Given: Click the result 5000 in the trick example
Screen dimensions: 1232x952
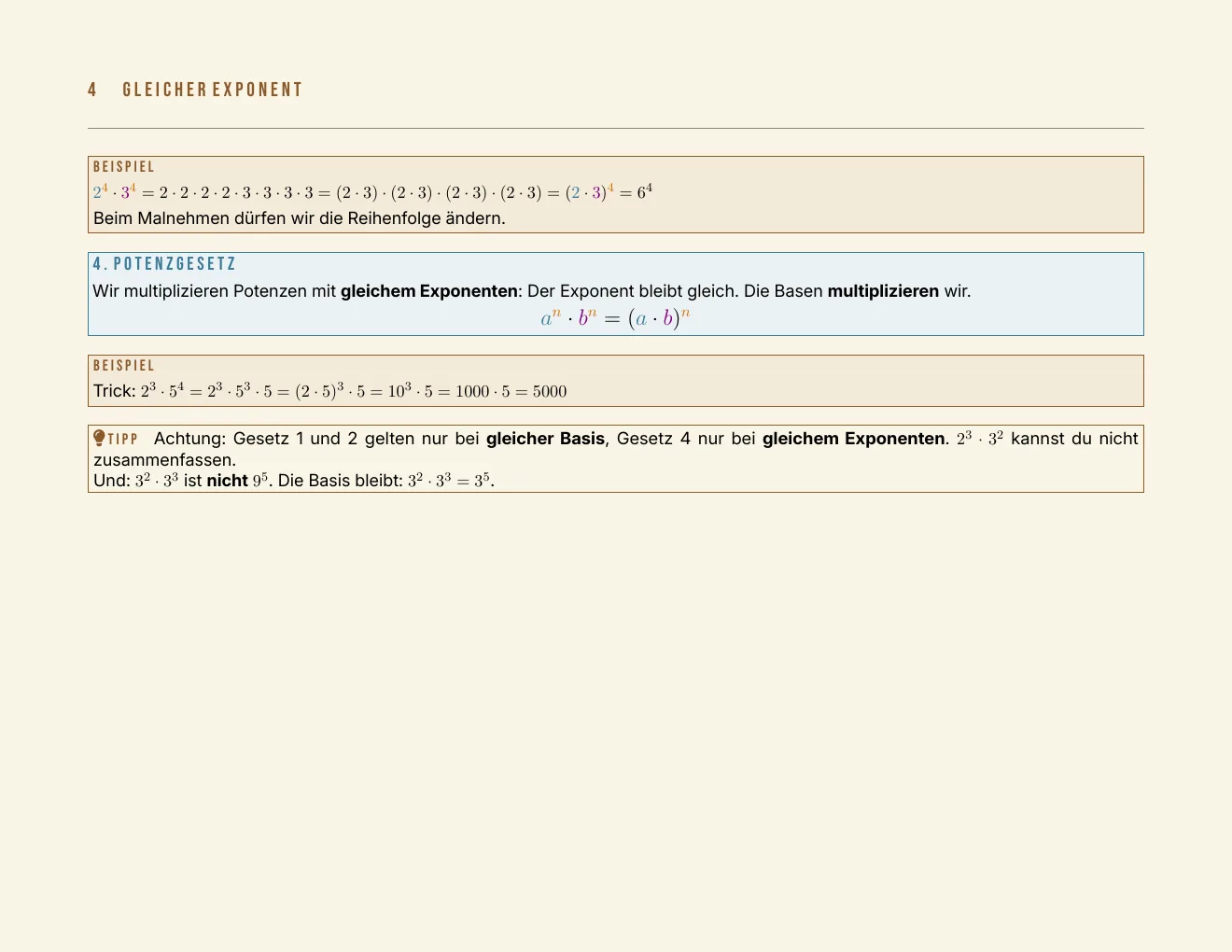Looking at the screenshot, I should point(550,391).
